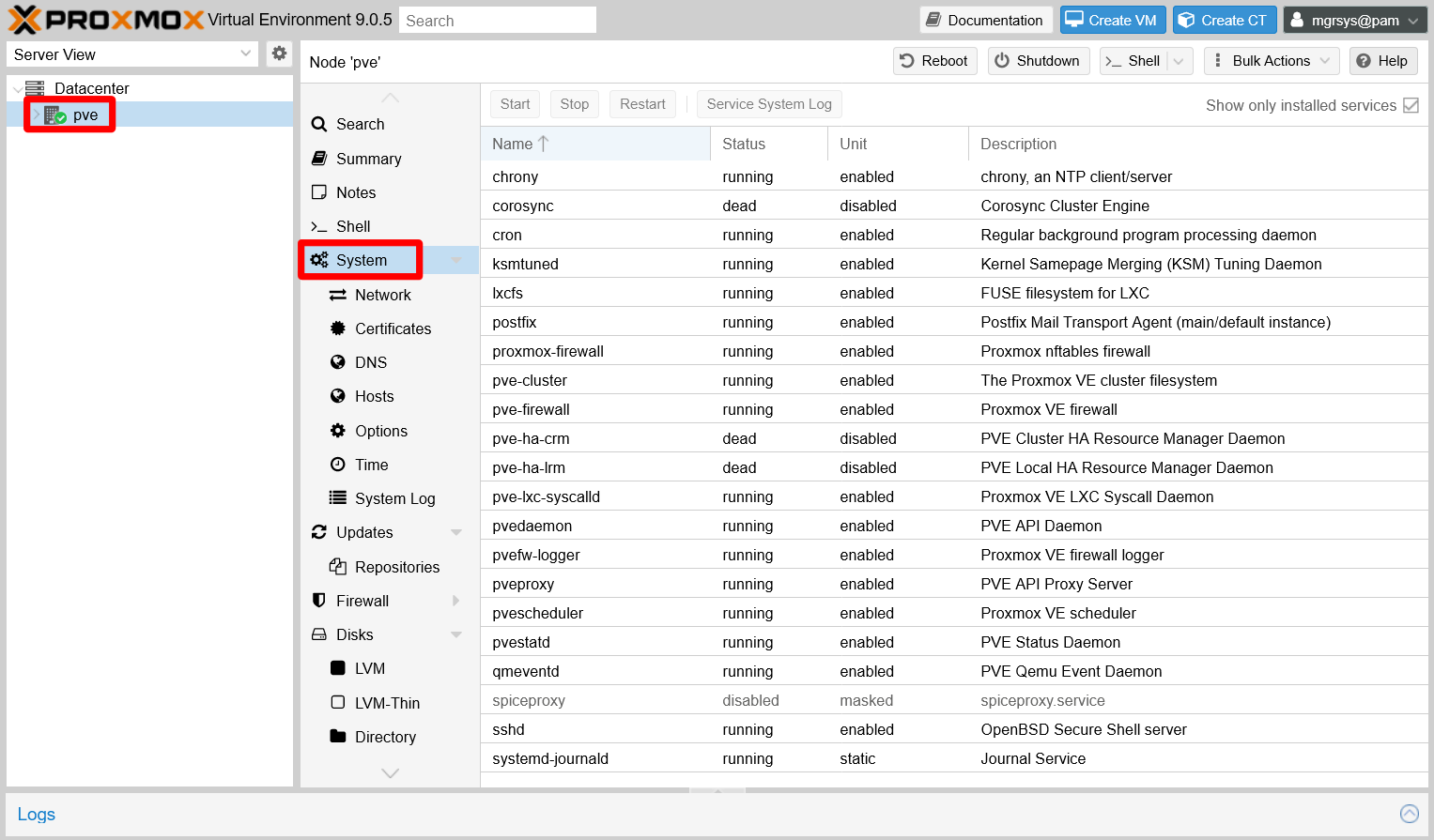This screenshot has width=1434, height=840.
Task: Open the mgrsys@pam user menu
Action: point(1354,19)
